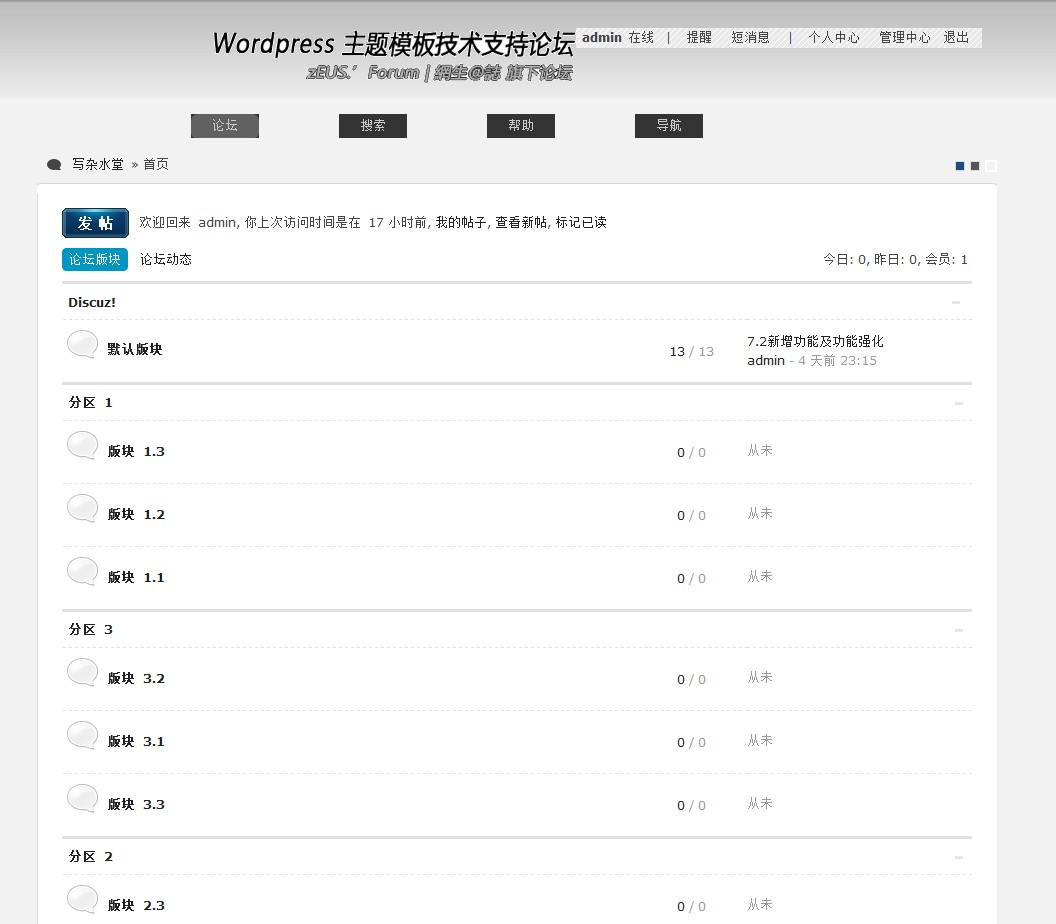1056x924 pixels.
Task: Open forum 版块 2.3
Action: click(x=136, y=905)
